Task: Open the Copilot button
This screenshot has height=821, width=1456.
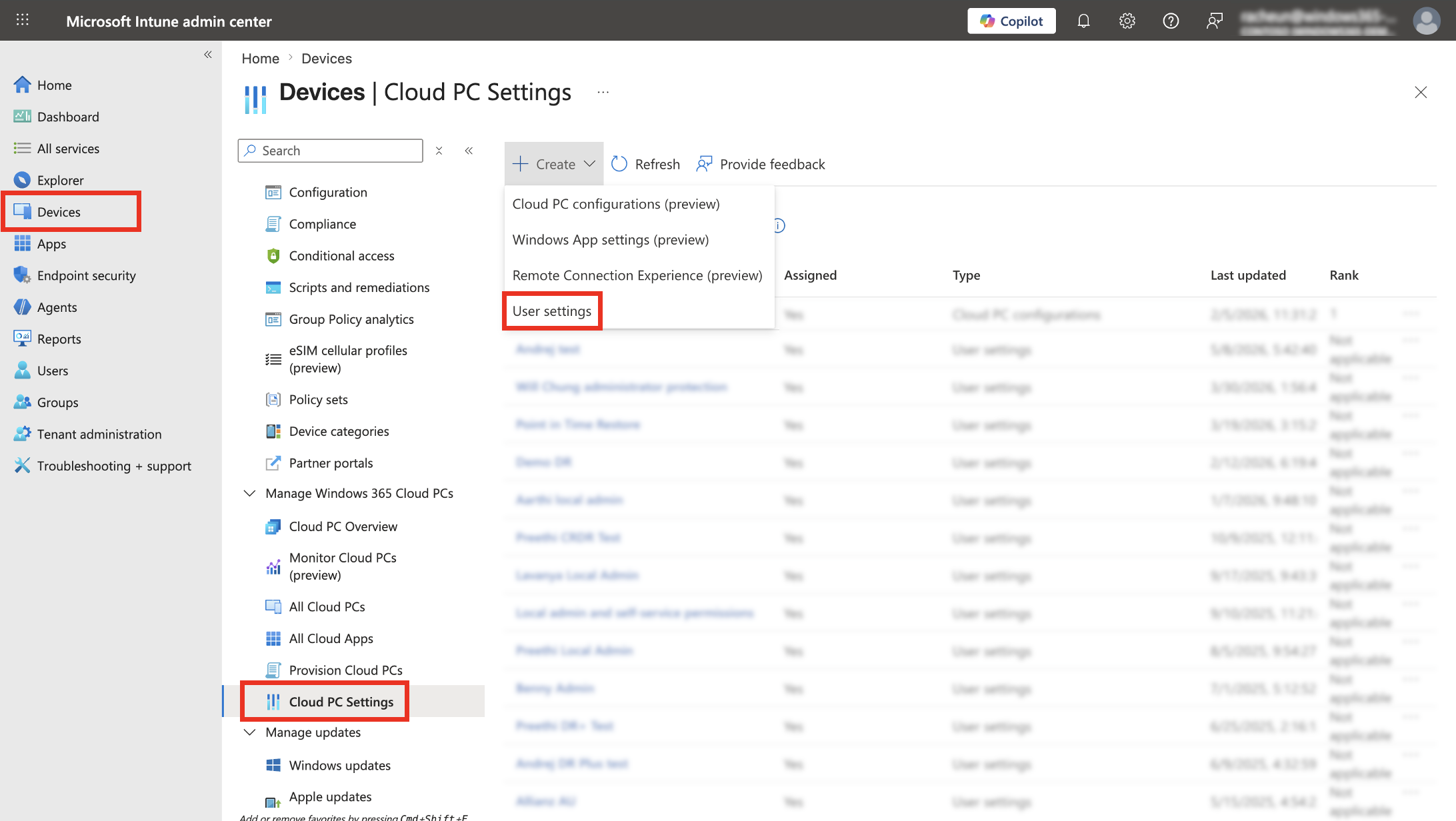Action: point(1011,21)
